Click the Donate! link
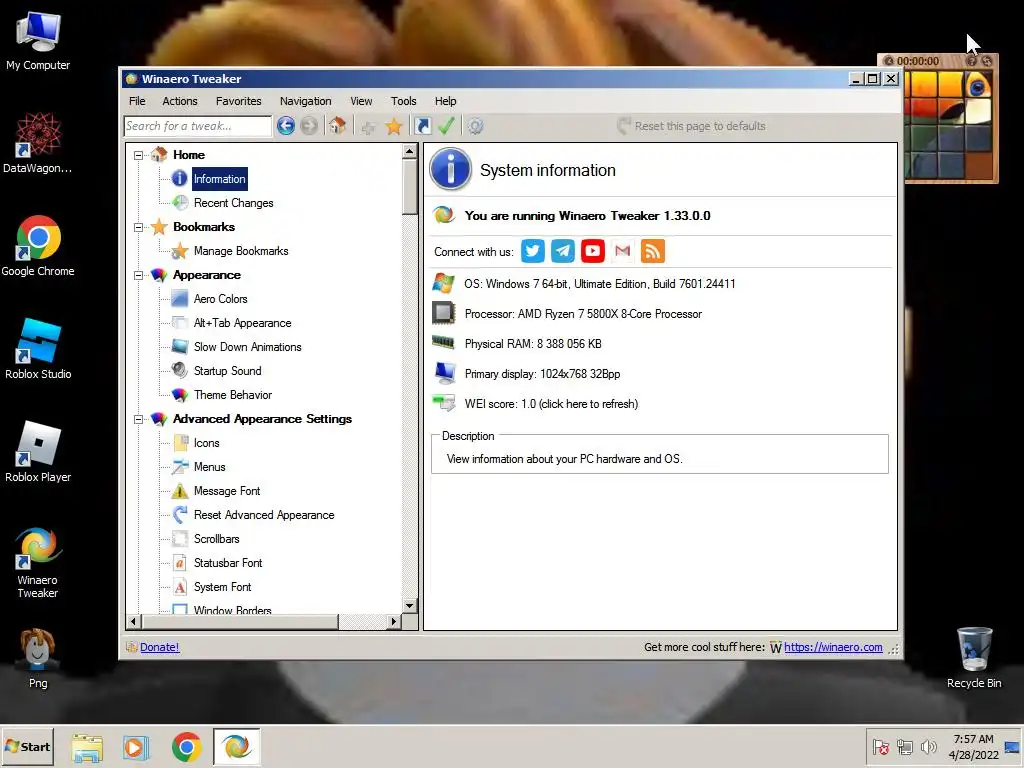Viewport: 1024px width, 768px height. (159, 647)
